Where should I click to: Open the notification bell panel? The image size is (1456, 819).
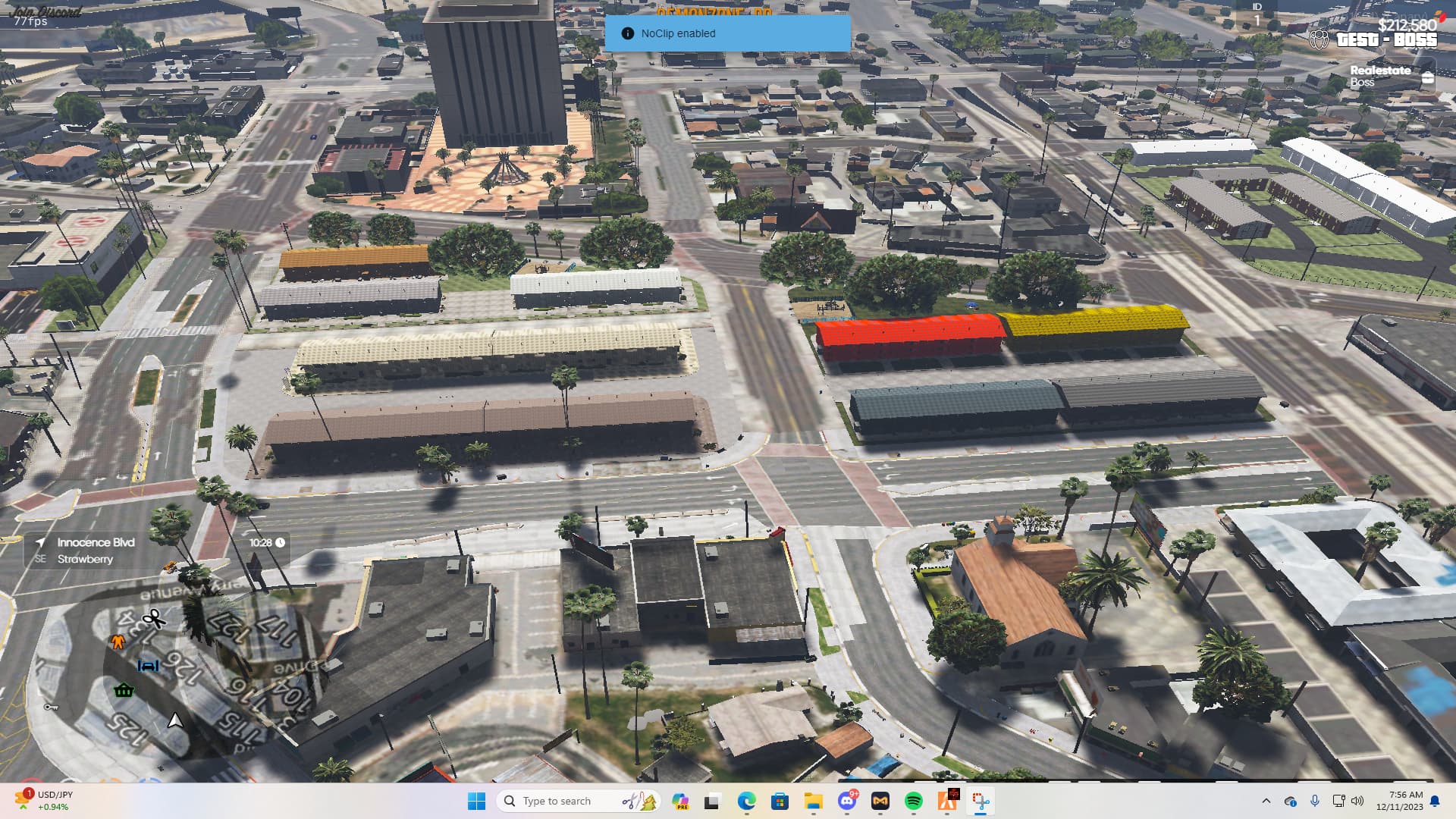pyautogui.click(x=1436, y=801)
